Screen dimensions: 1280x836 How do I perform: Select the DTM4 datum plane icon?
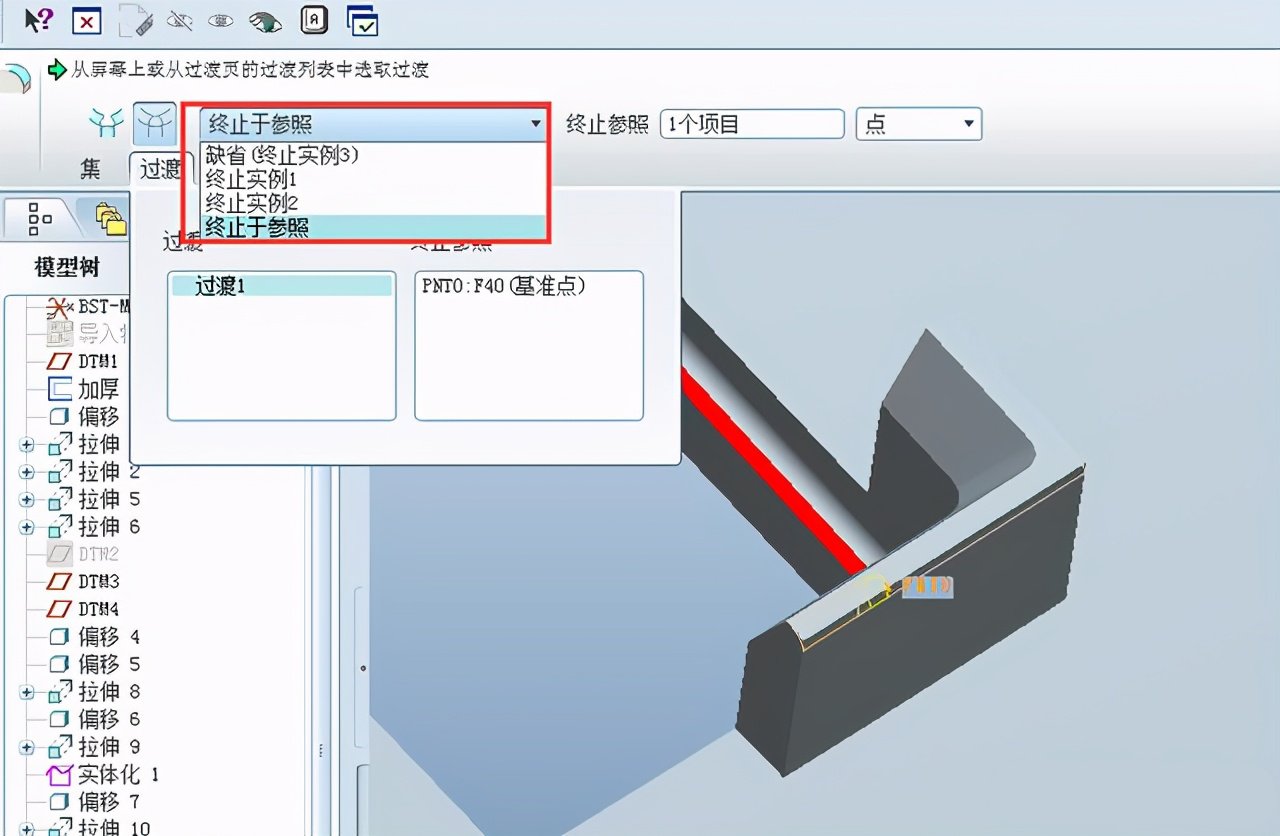60,609
